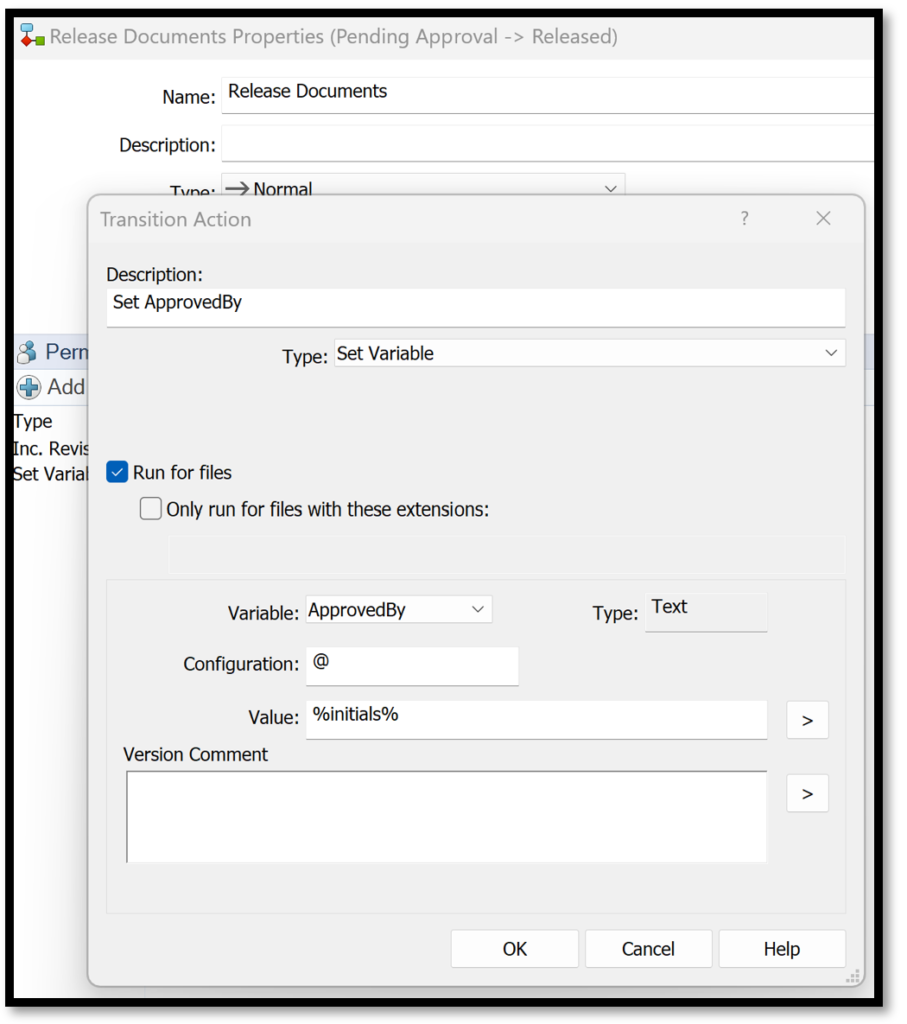The width and height of the screenshot is (907, 1024).
Task: Open context help via the question mark icon
Action: click(x=744, y=218)
